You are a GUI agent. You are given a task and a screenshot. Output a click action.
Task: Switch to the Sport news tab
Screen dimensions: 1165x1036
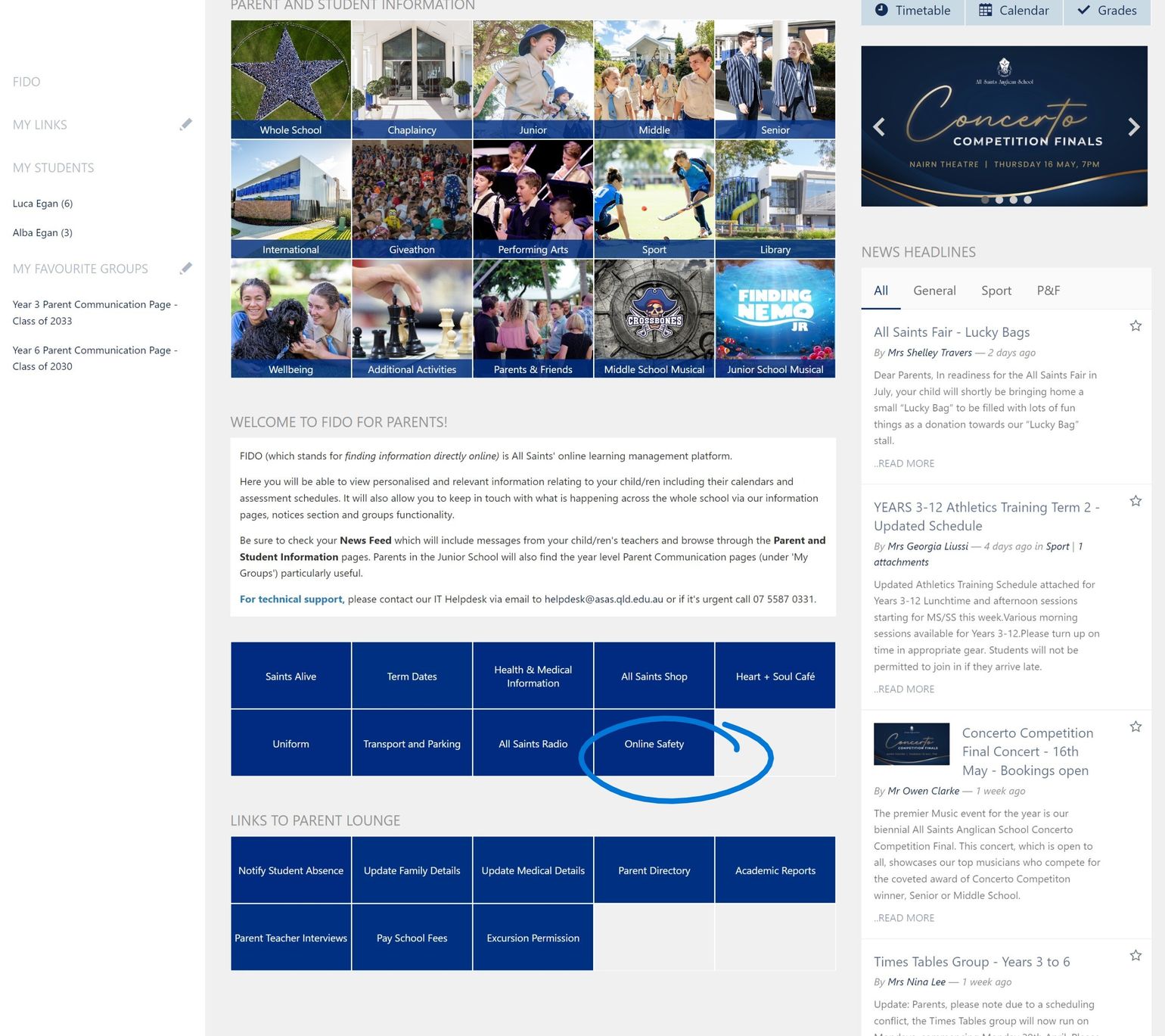996,291
